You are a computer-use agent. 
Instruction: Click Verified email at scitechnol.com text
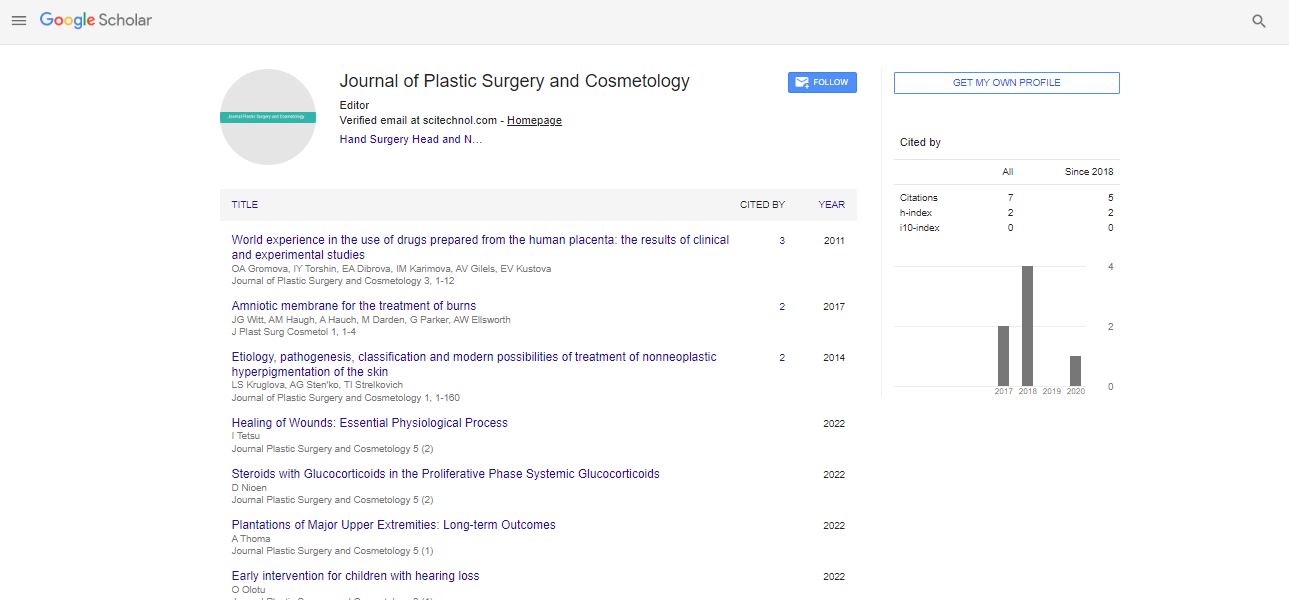tap(418, 120)
